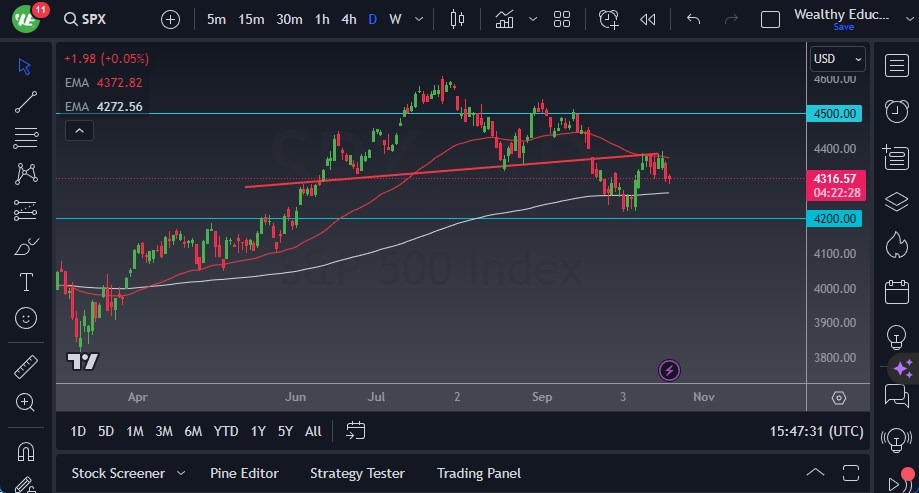Click the bar replay rewind icon

tap(648, 19)
